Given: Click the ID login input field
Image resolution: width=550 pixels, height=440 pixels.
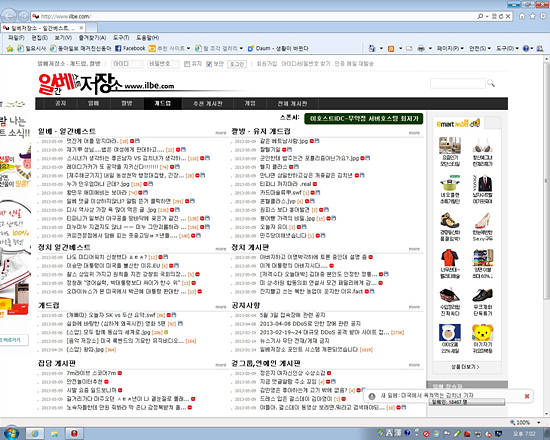Looking at the screenshot, I should [x=127, y=64].
